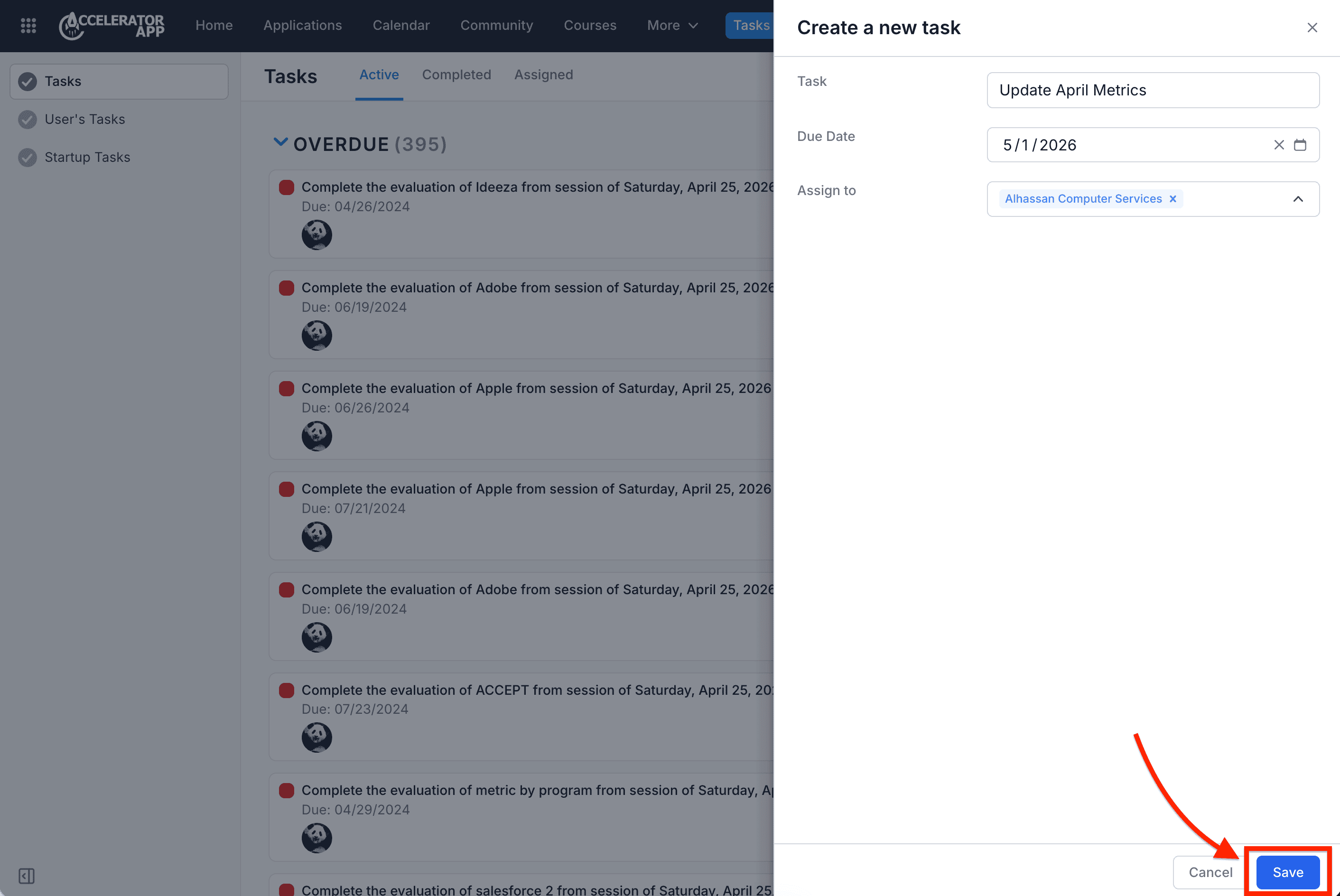Collapse the left sidebar panel icon
The image size is (1340, 896).
tap(26, 876)
